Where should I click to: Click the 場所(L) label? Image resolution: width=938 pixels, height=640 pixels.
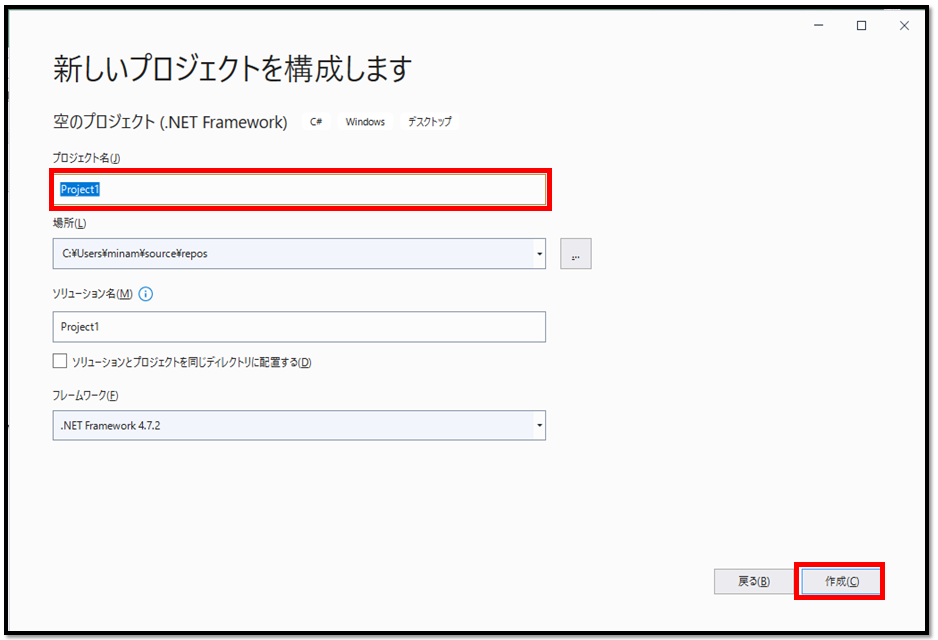[69, 223]
